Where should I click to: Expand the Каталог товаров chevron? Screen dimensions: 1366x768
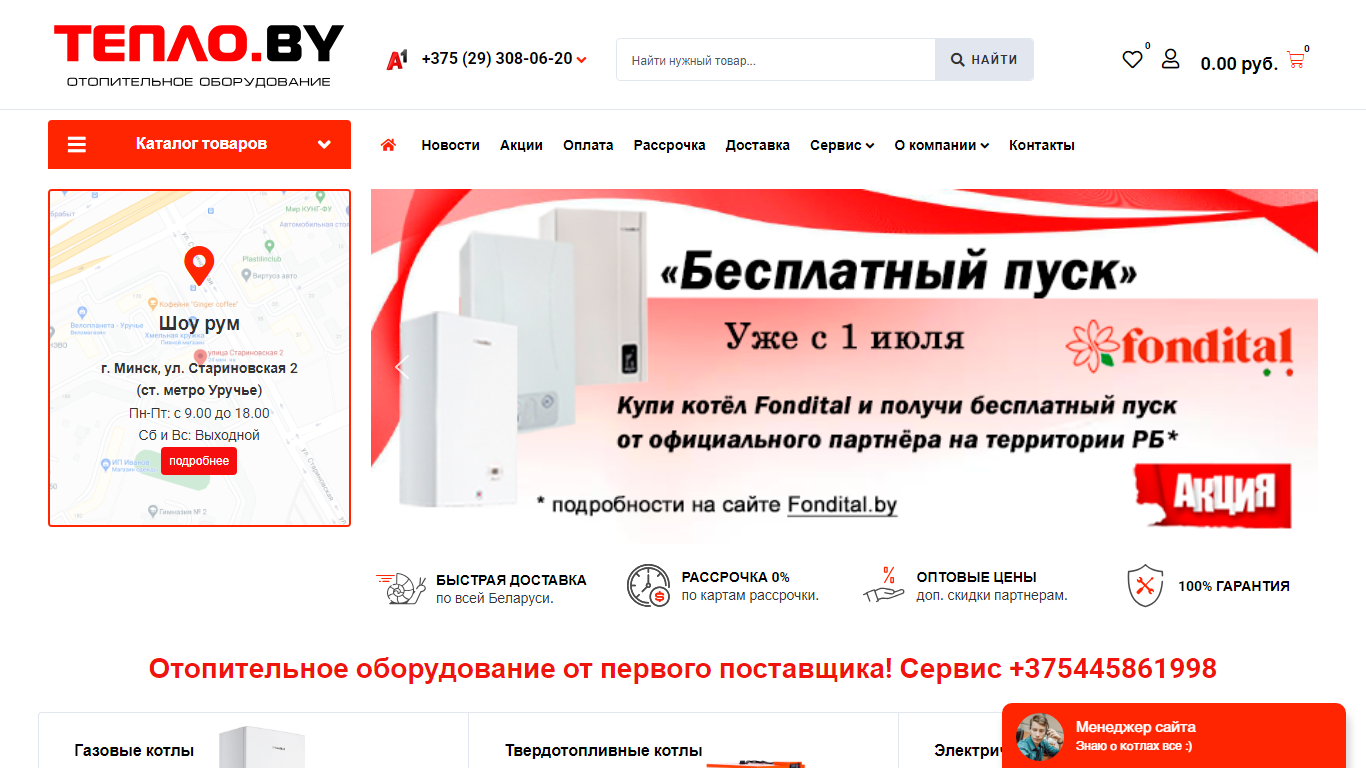[x=324, y=144]
